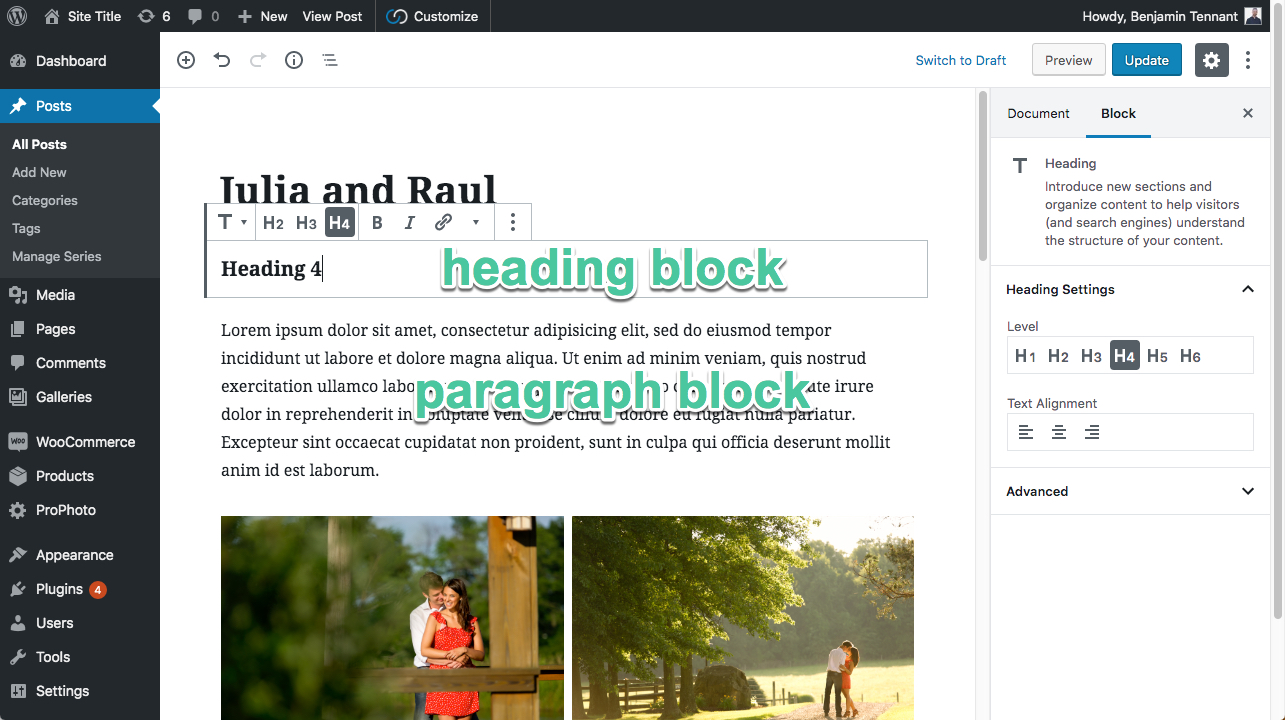Open Manage Series submenu item
This screenshot has height=720, width=1285.
point(57,256)
